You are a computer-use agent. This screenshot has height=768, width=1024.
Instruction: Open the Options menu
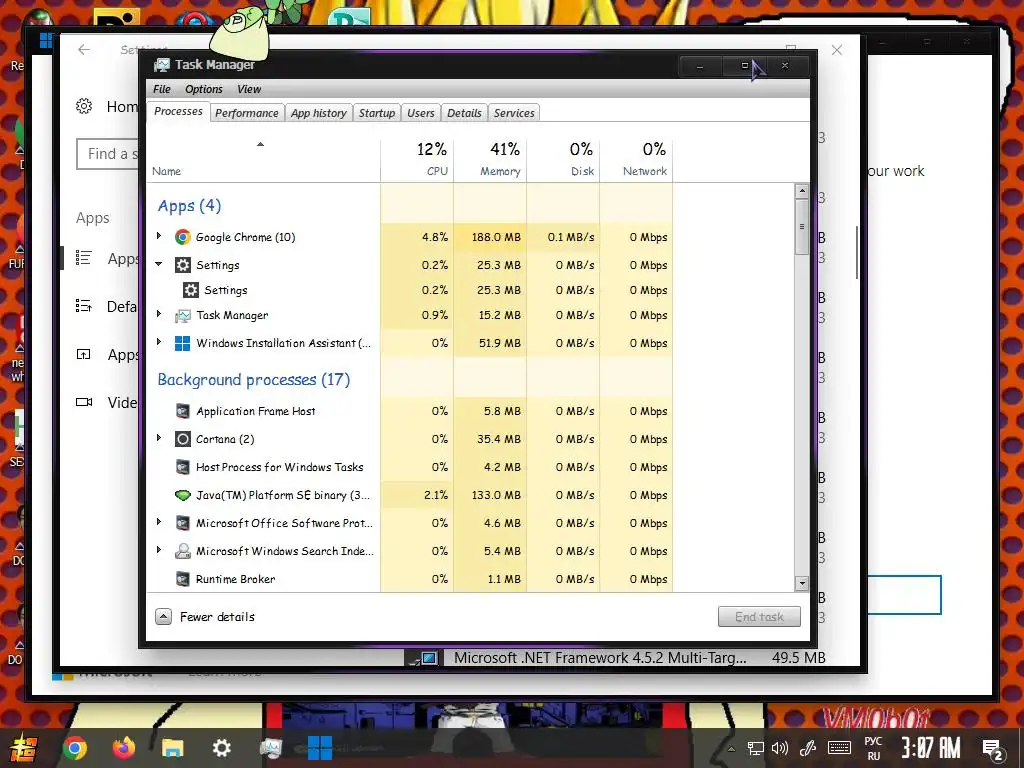pyautogui.click(x=204, y=89)
